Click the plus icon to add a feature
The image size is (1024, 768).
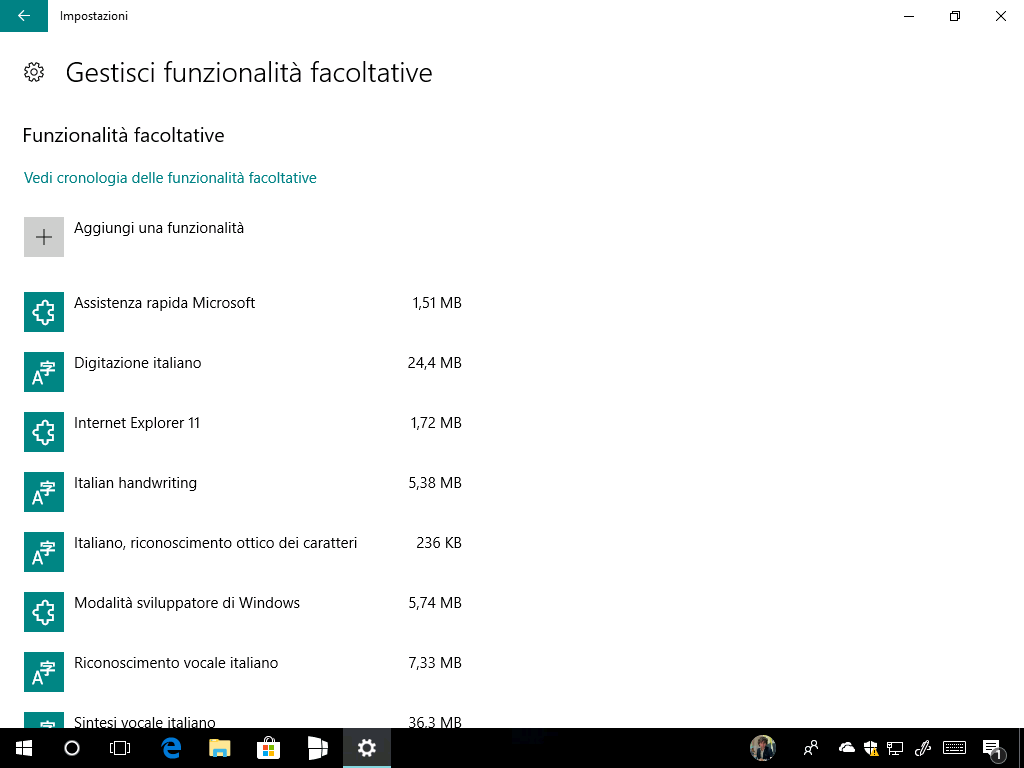44,237
